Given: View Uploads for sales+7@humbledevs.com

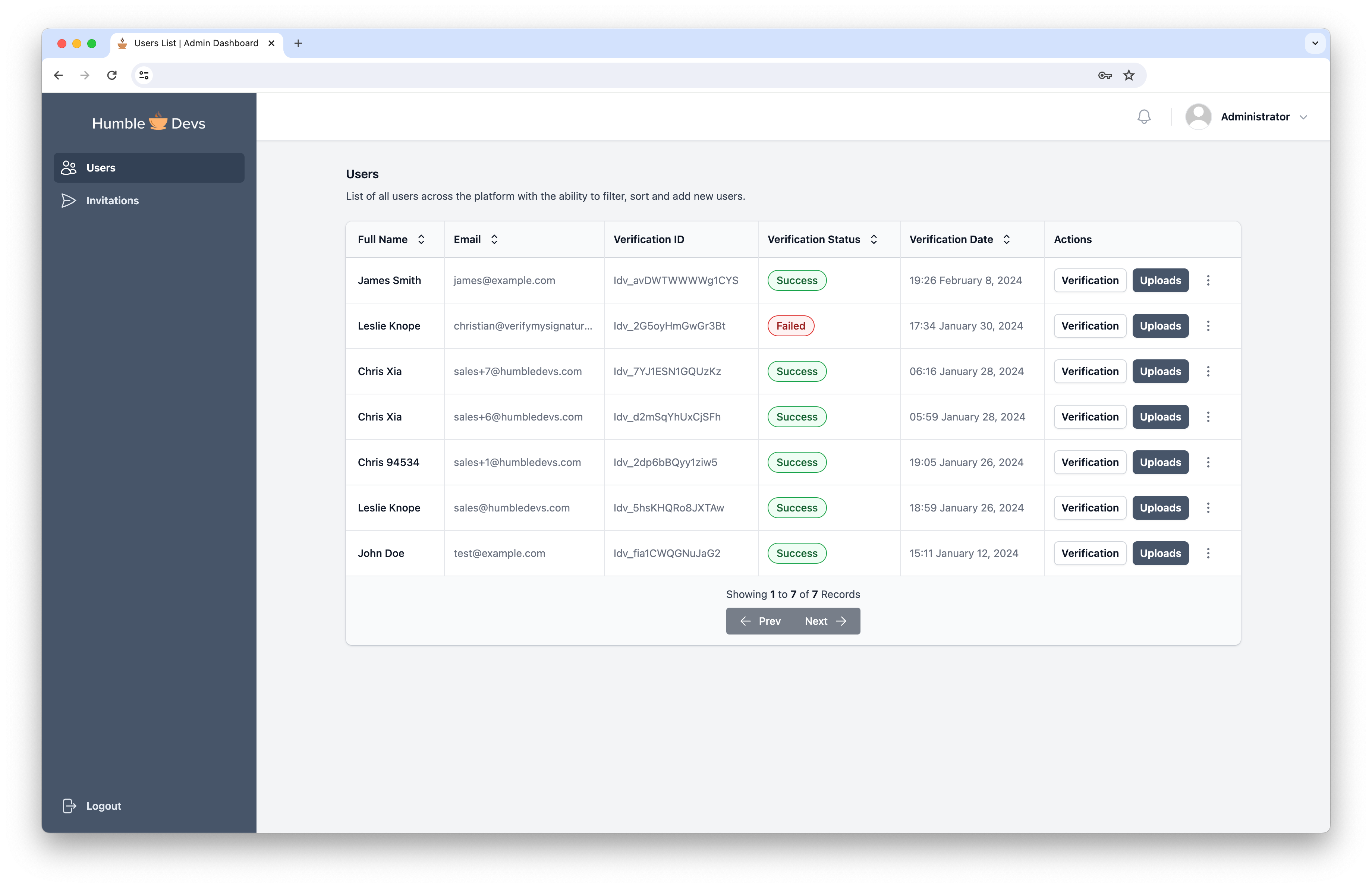Looking at the screenshot, I should pyautogui.click(x=1160, y=372).
